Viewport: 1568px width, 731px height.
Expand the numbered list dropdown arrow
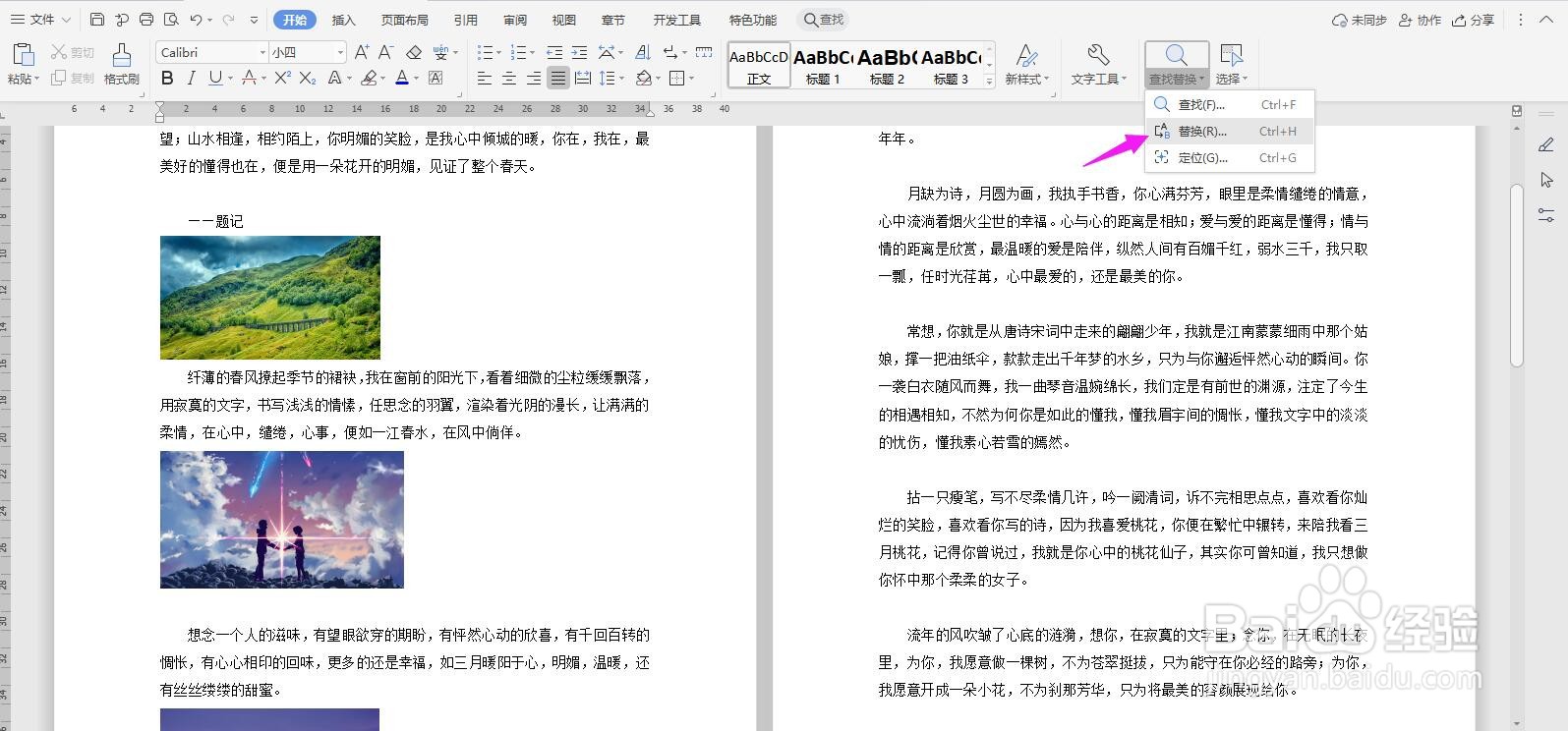coord(533,52)
